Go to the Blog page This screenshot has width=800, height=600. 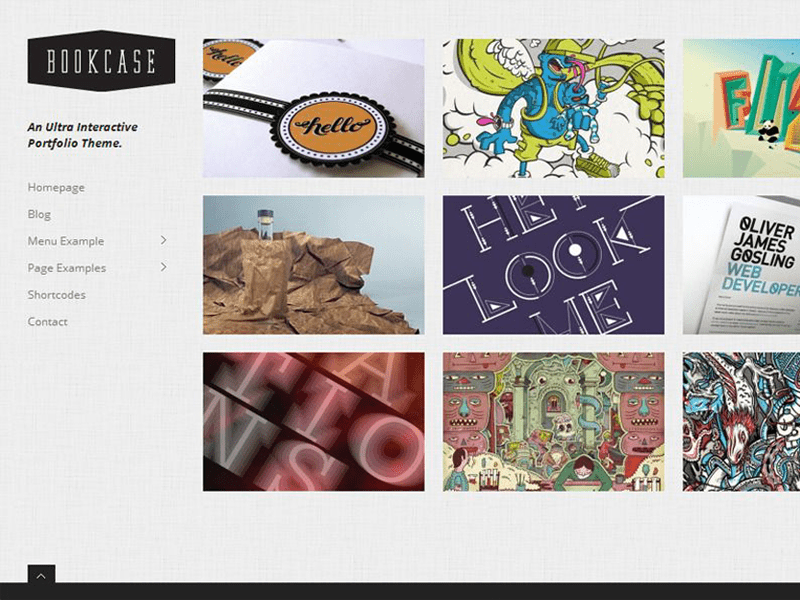(x=39, y=214)
